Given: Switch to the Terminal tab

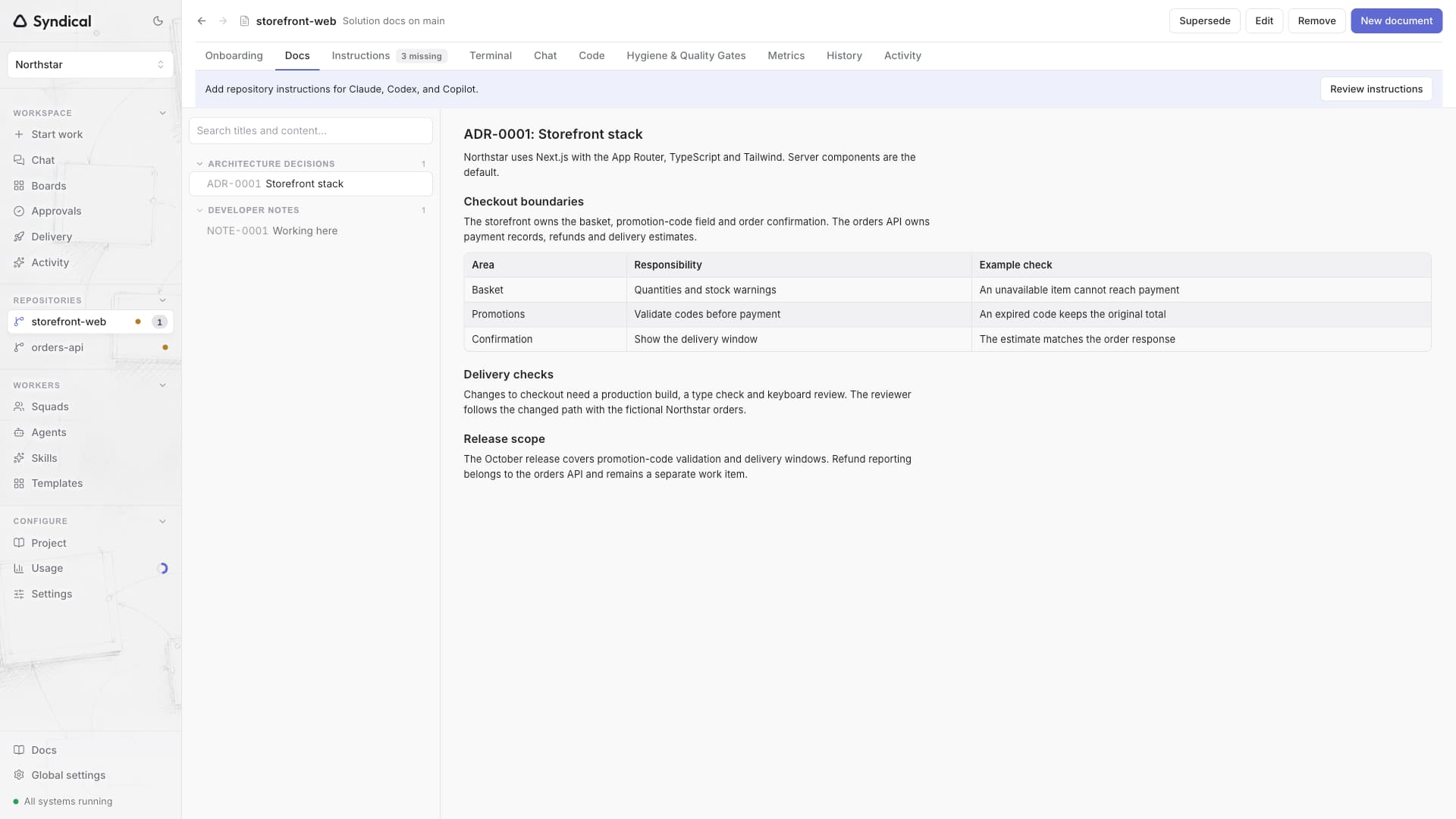Looking at the screenshot, I should point(490,55).
